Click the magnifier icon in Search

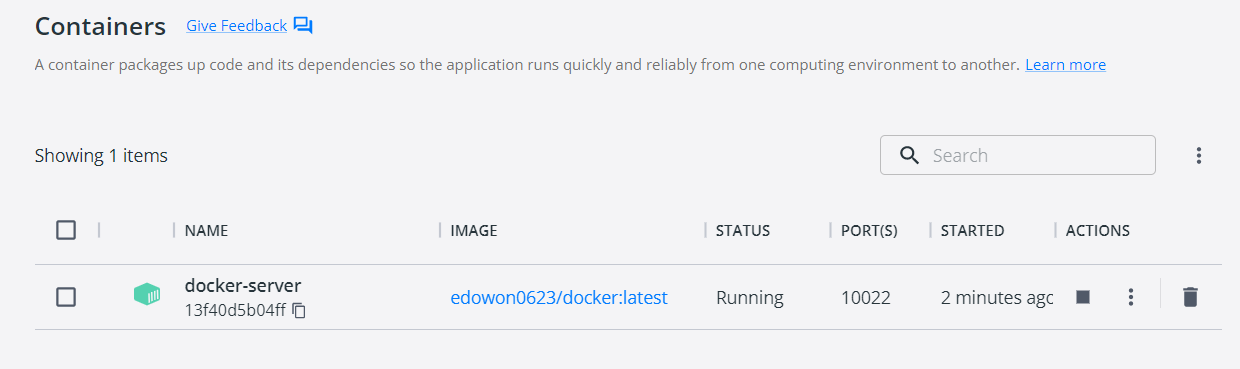[x=909, y=155]
